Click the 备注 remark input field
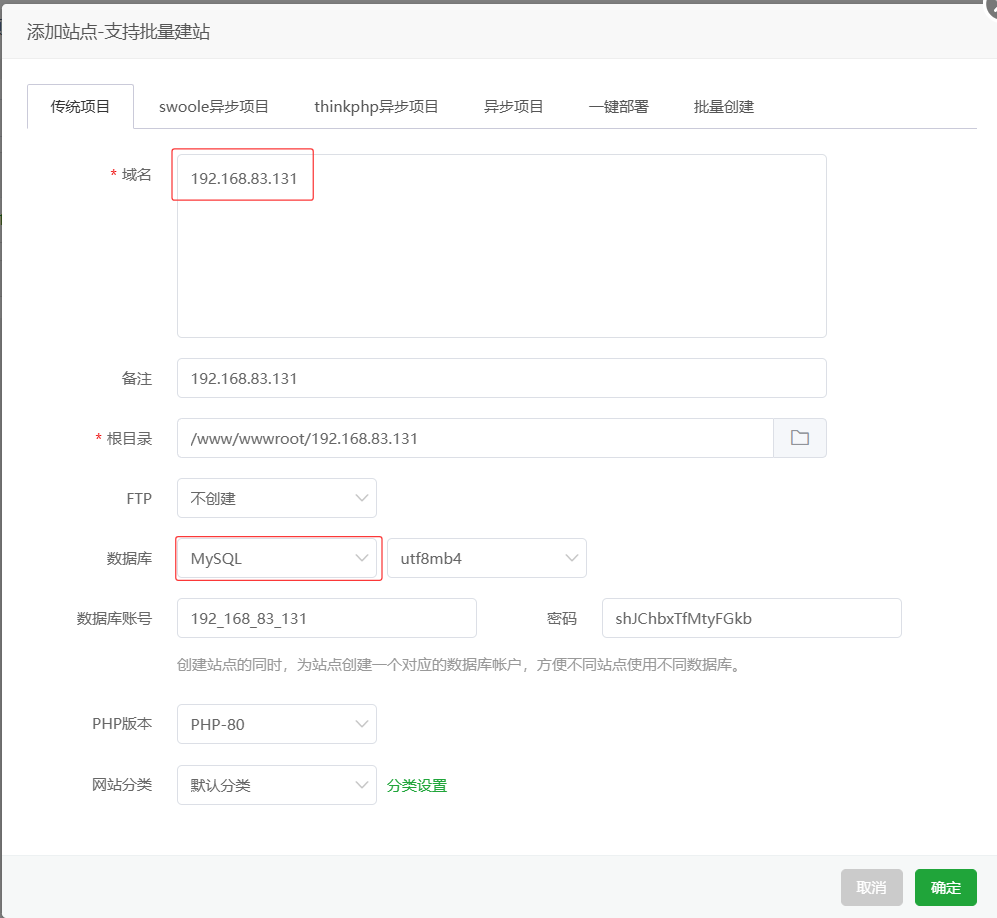 pyautogui.click(x=502, y=378)
